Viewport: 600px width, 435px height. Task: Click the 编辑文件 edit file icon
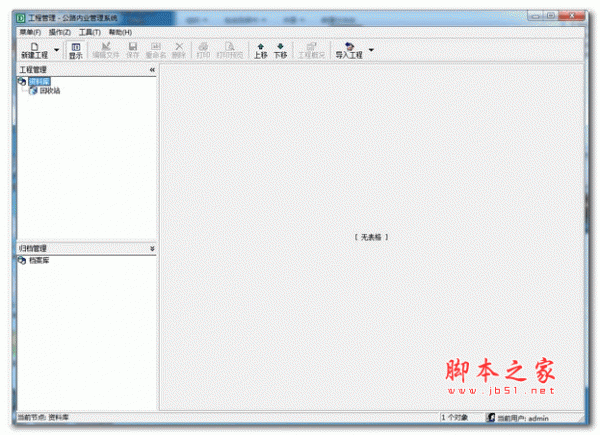click(x=106, y=46)
